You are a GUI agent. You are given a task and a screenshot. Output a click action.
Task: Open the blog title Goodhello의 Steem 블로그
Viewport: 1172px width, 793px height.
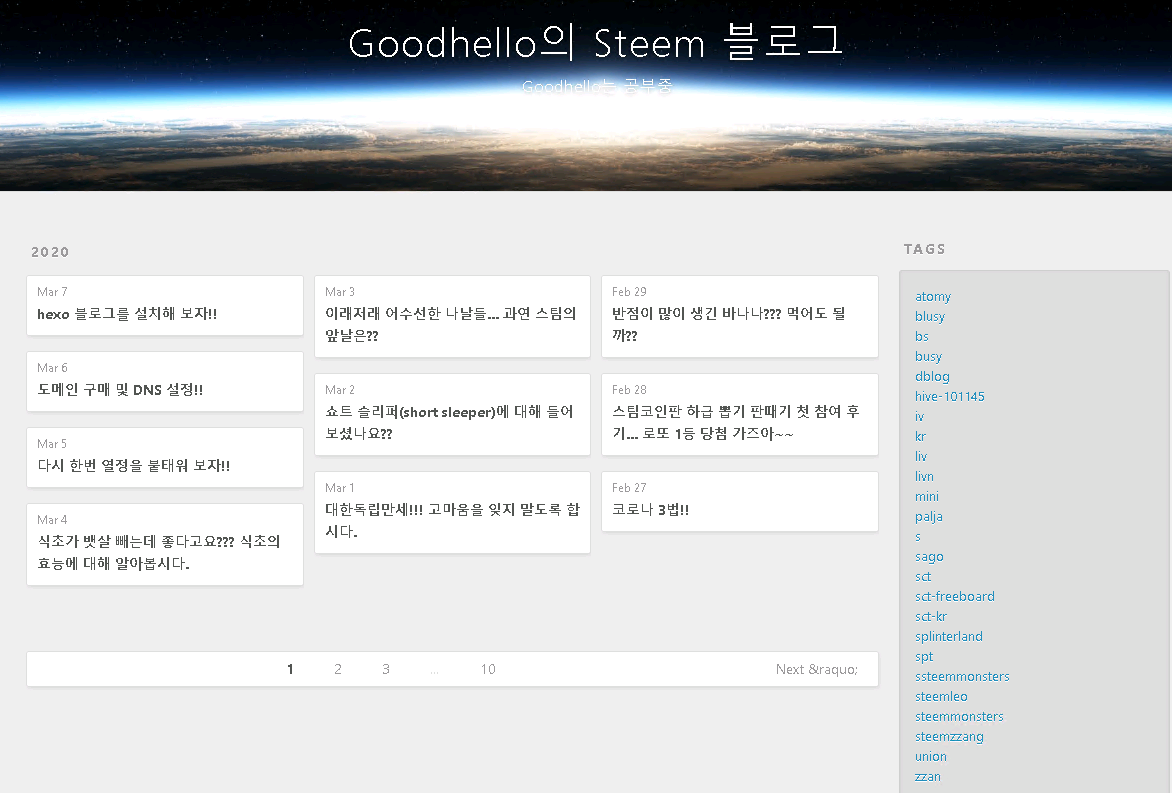pos(596,43)
